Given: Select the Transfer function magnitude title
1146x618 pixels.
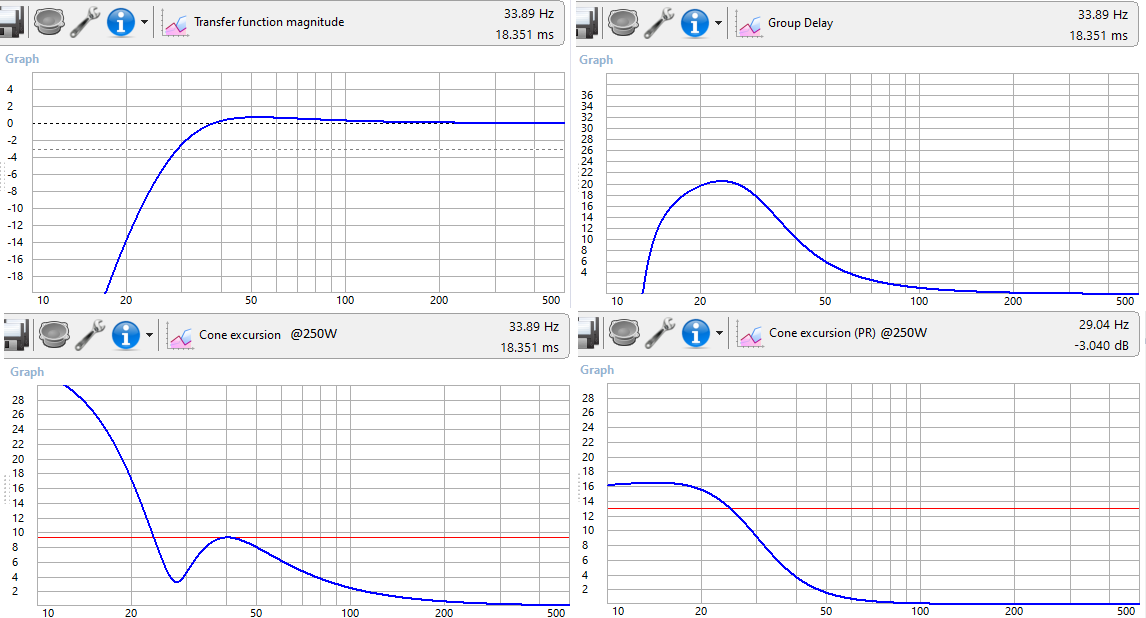Looking at the screenshot, I should tap(269, 22).
